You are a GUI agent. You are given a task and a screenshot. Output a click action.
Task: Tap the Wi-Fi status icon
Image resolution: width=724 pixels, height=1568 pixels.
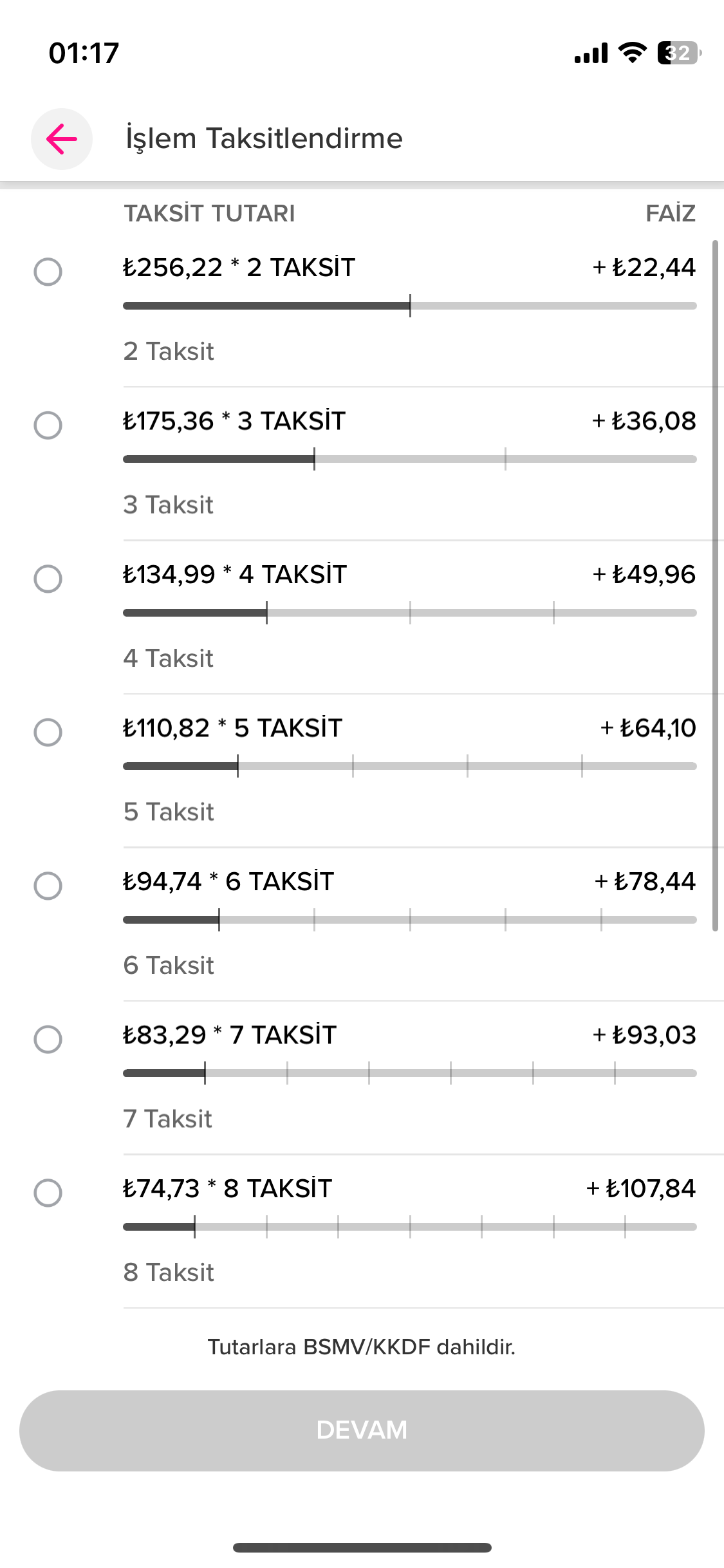632,53
